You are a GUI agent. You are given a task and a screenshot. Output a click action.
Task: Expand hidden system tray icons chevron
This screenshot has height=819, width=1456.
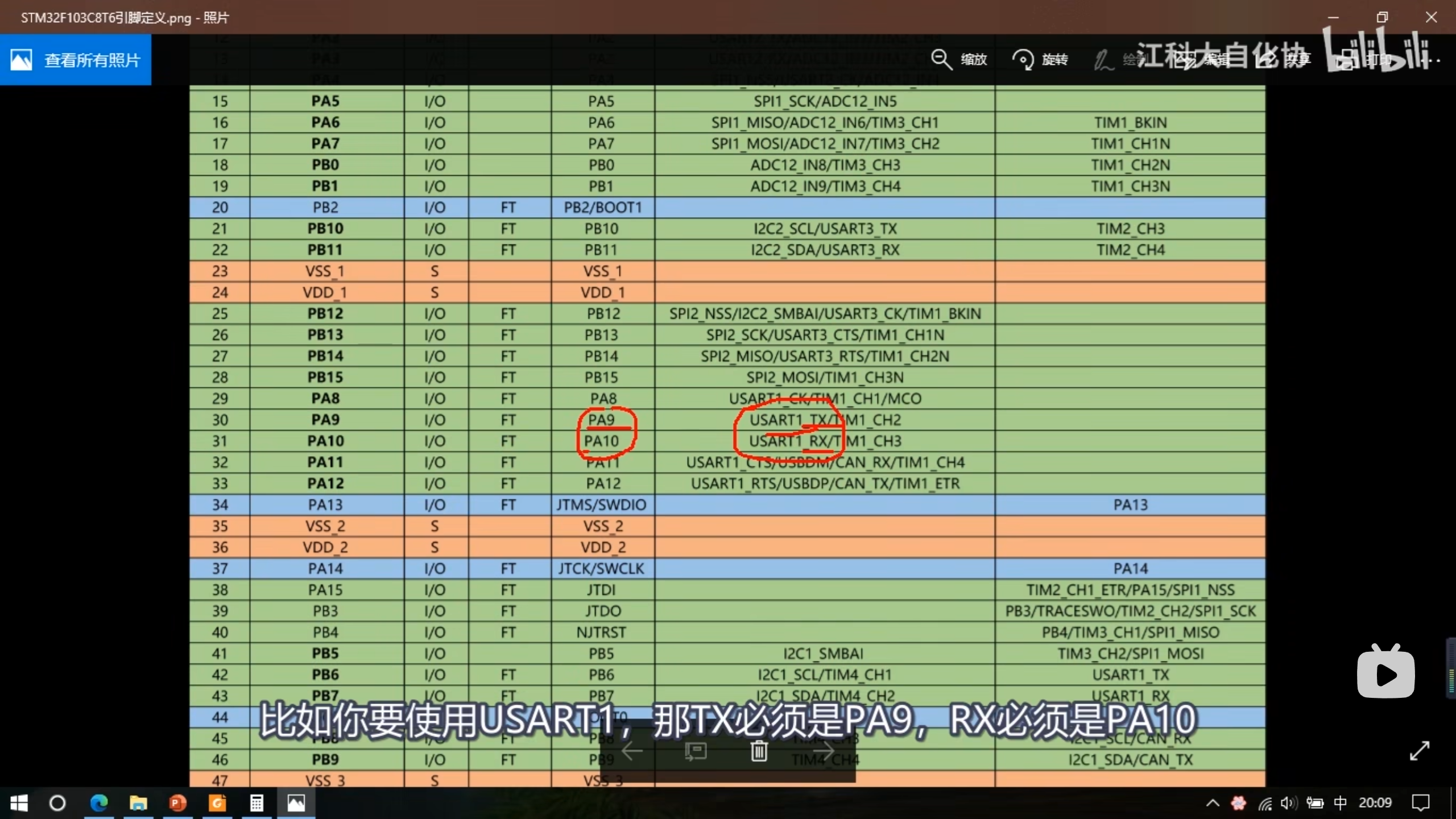(1213, 803)
